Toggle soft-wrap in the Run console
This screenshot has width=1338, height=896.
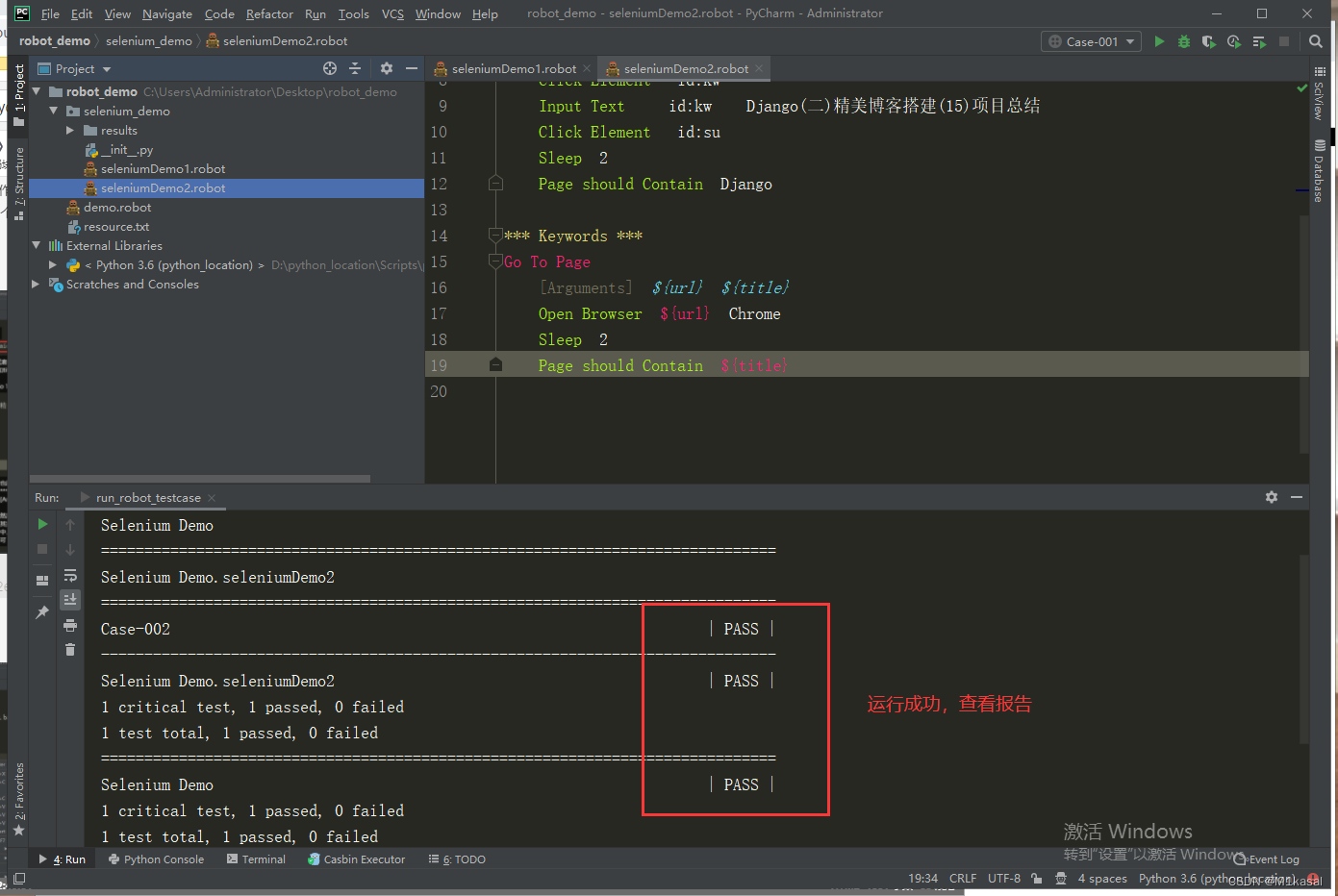point(70,575)
